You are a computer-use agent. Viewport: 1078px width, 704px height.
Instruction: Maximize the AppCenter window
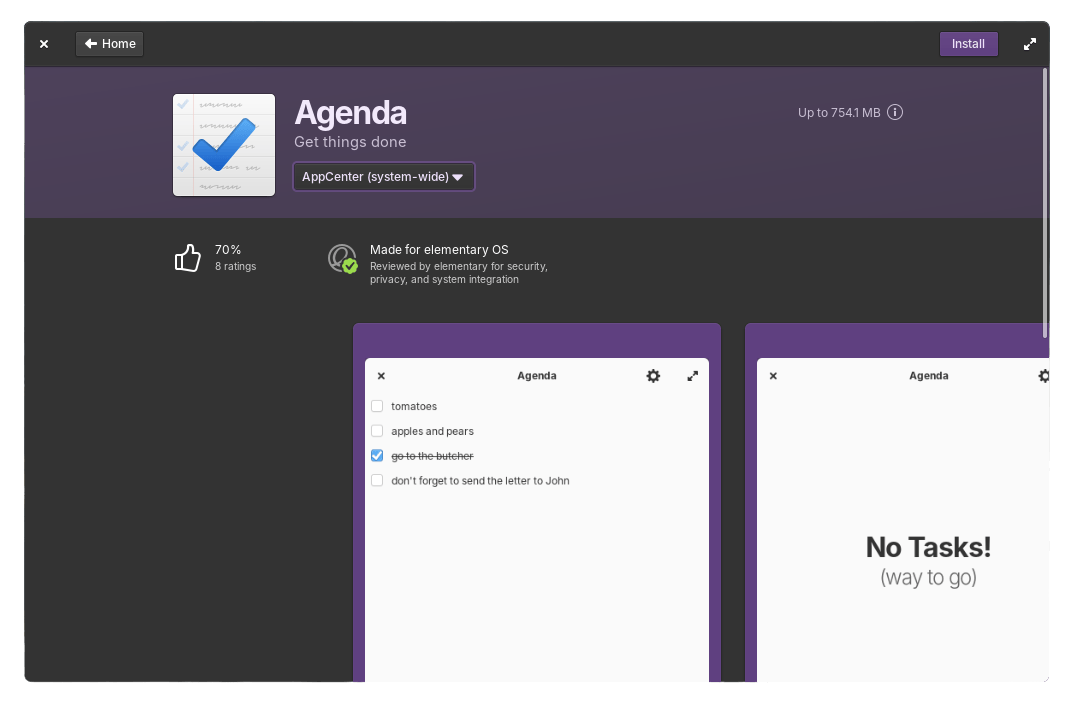pos(1030,44)
